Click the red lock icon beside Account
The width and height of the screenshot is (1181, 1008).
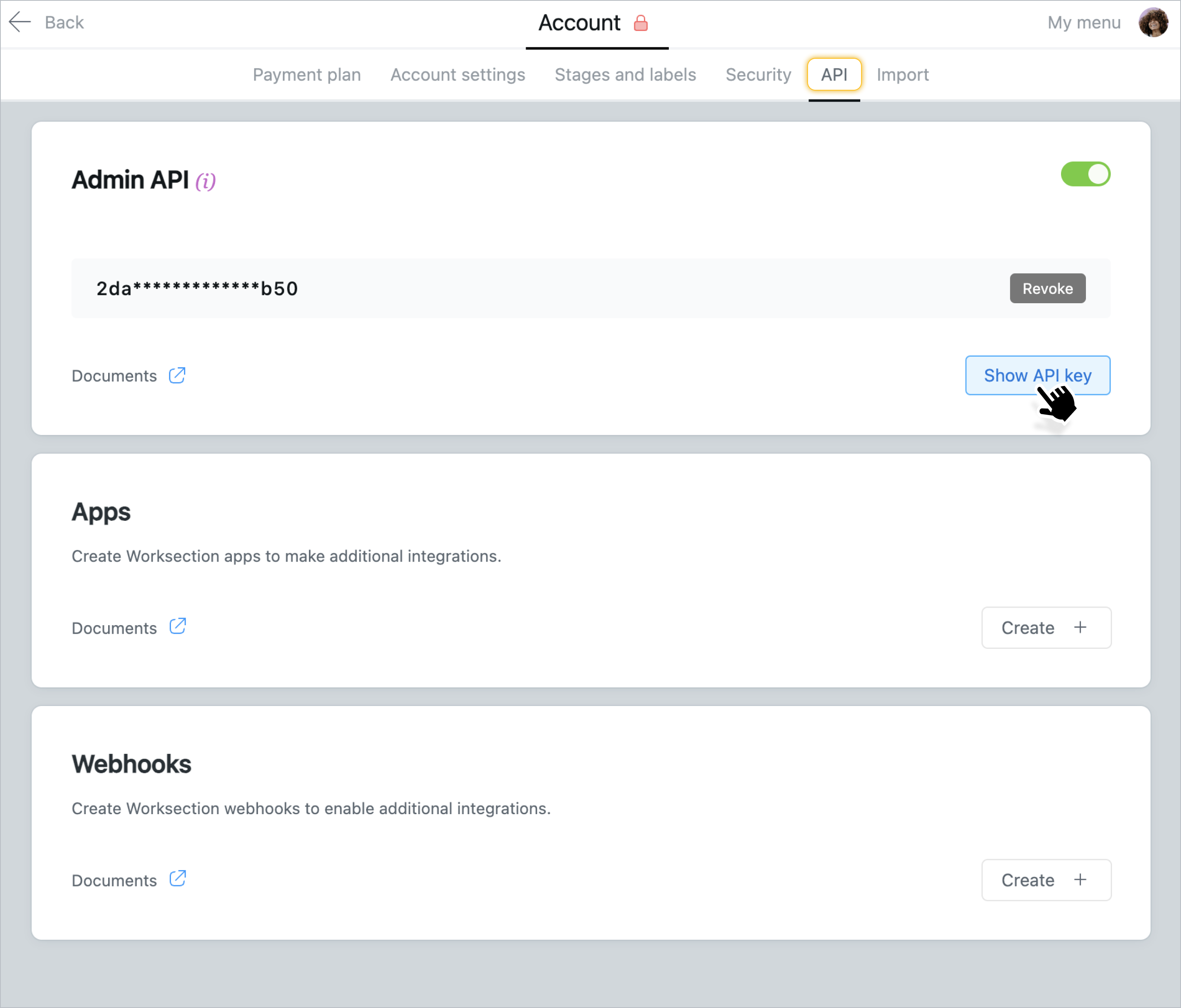click(x=641, y=23)
